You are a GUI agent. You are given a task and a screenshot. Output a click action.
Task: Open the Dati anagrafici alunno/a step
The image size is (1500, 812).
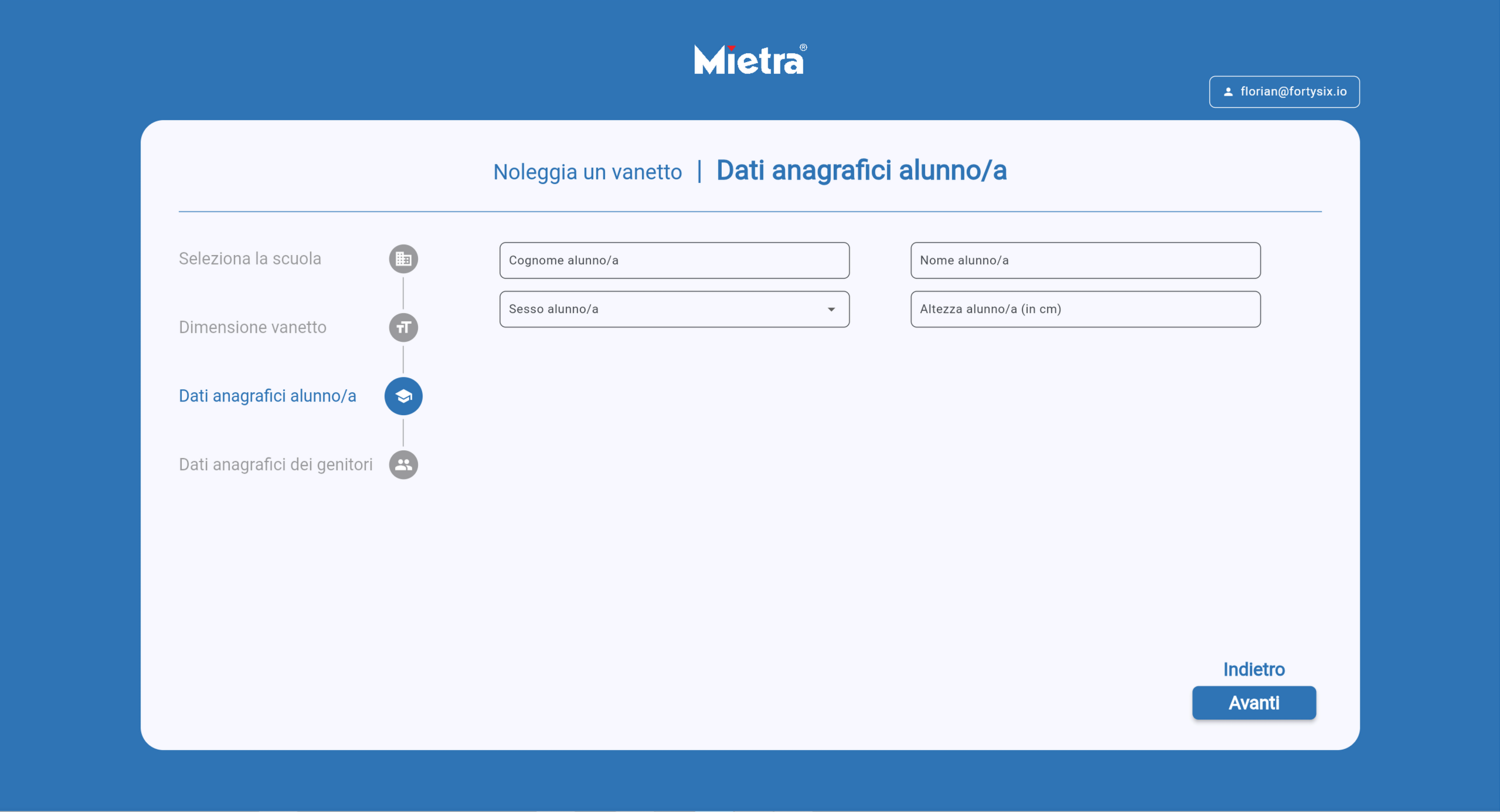click(267, 396)
